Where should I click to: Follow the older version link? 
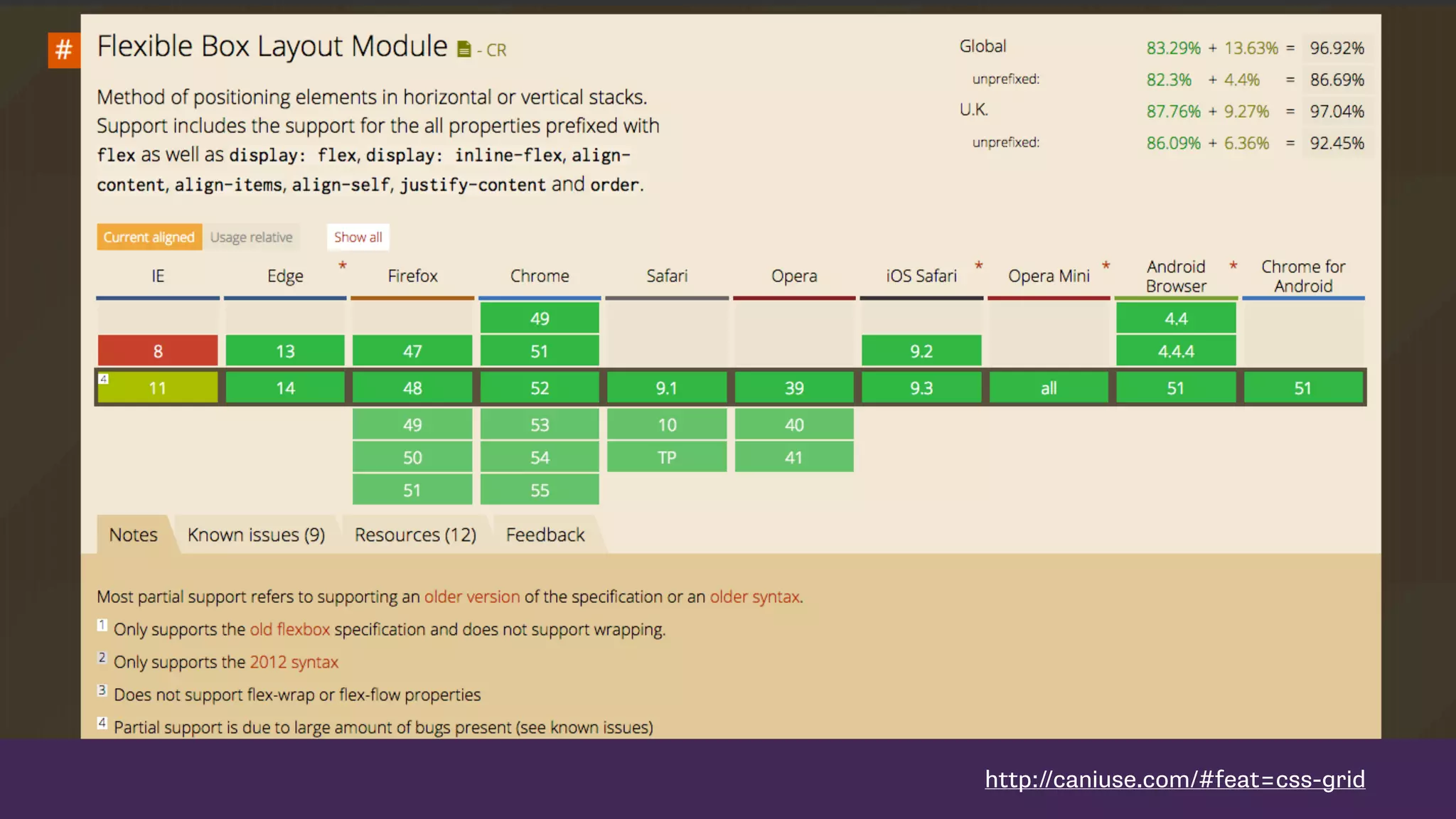(x=472, y=596)
